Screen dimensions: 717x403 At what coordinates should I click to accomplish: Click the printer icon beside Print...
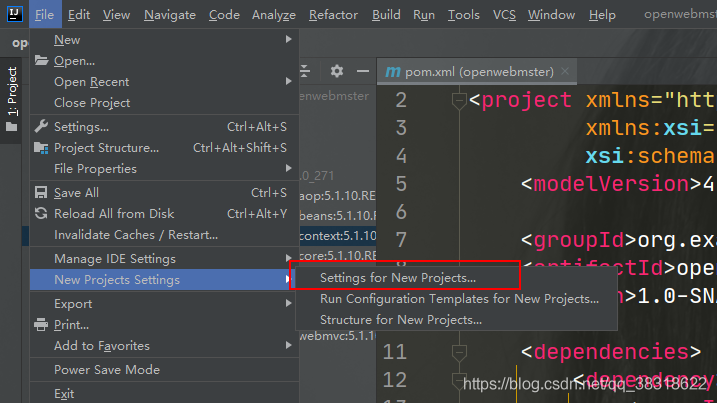tap(41, 324)
